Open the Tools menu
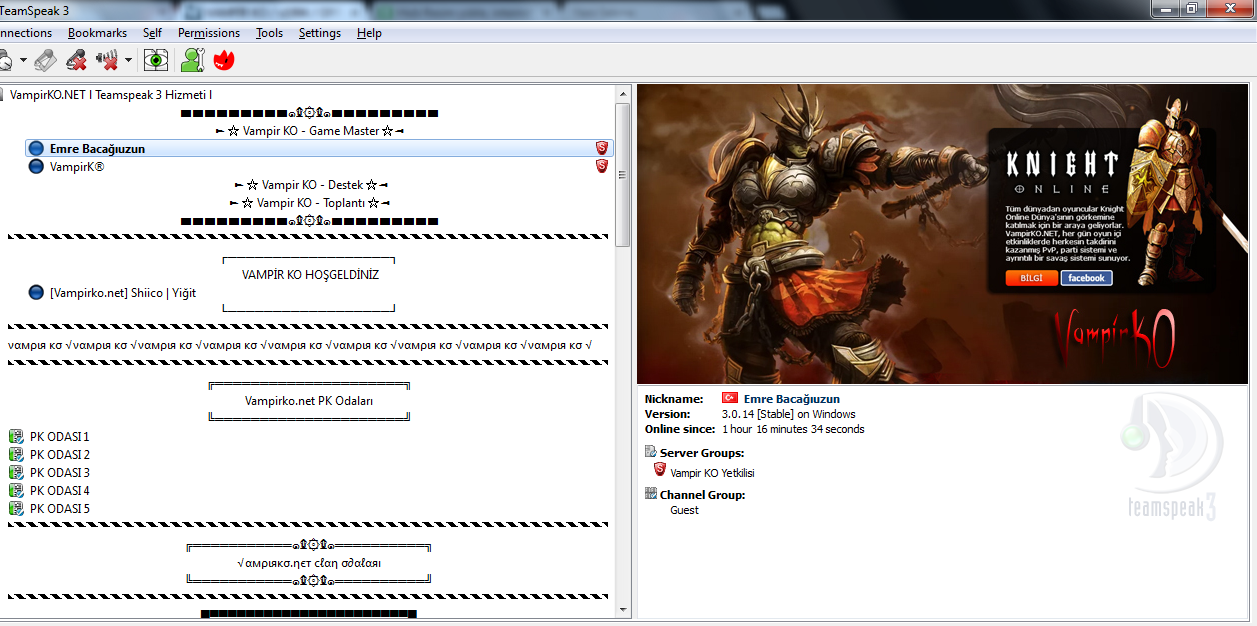 coord(269,33)
